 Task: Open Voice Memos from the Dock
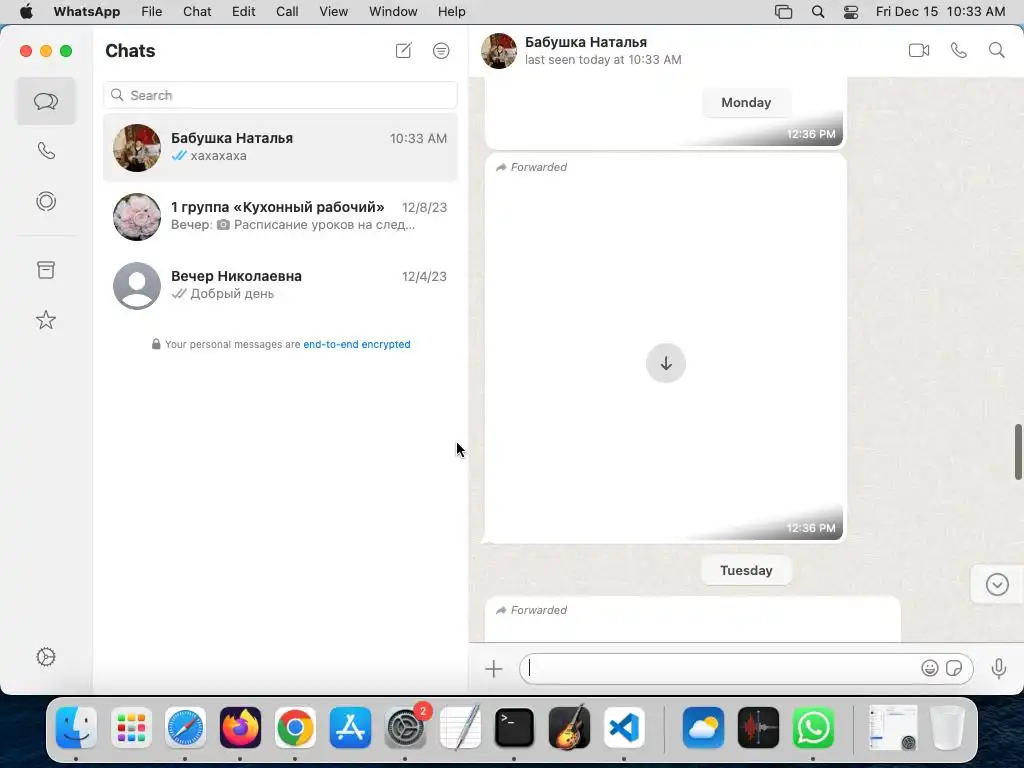coord(758,728)
